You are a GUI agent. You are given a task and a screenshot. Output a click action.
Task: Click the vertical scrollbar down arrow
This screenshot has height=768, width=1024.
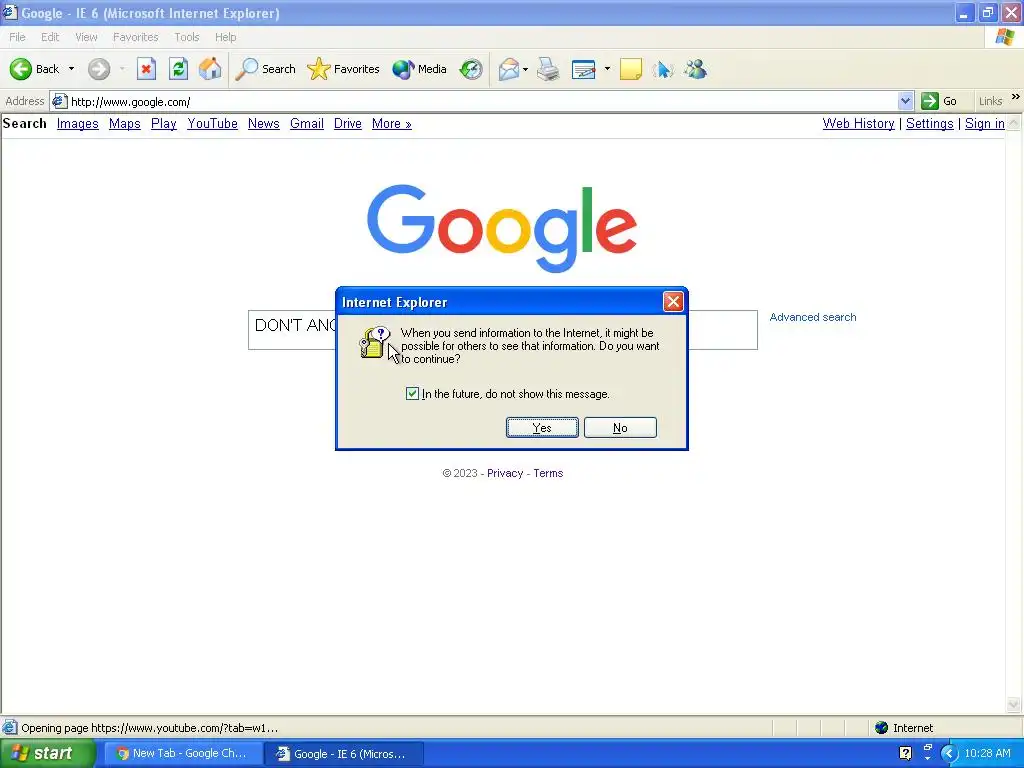pyautogui.click(x=1014, y=704)
